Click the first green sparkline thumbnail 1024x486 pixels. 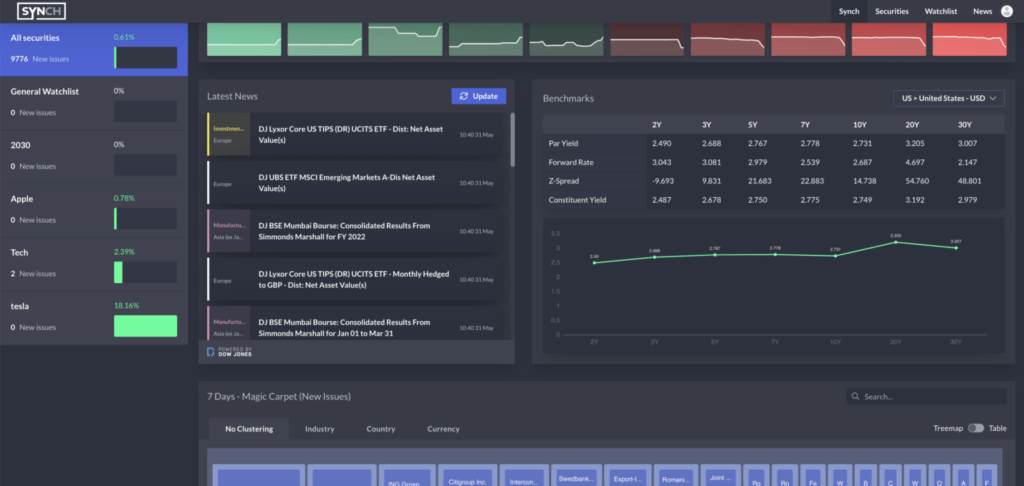tap(244, 39)
